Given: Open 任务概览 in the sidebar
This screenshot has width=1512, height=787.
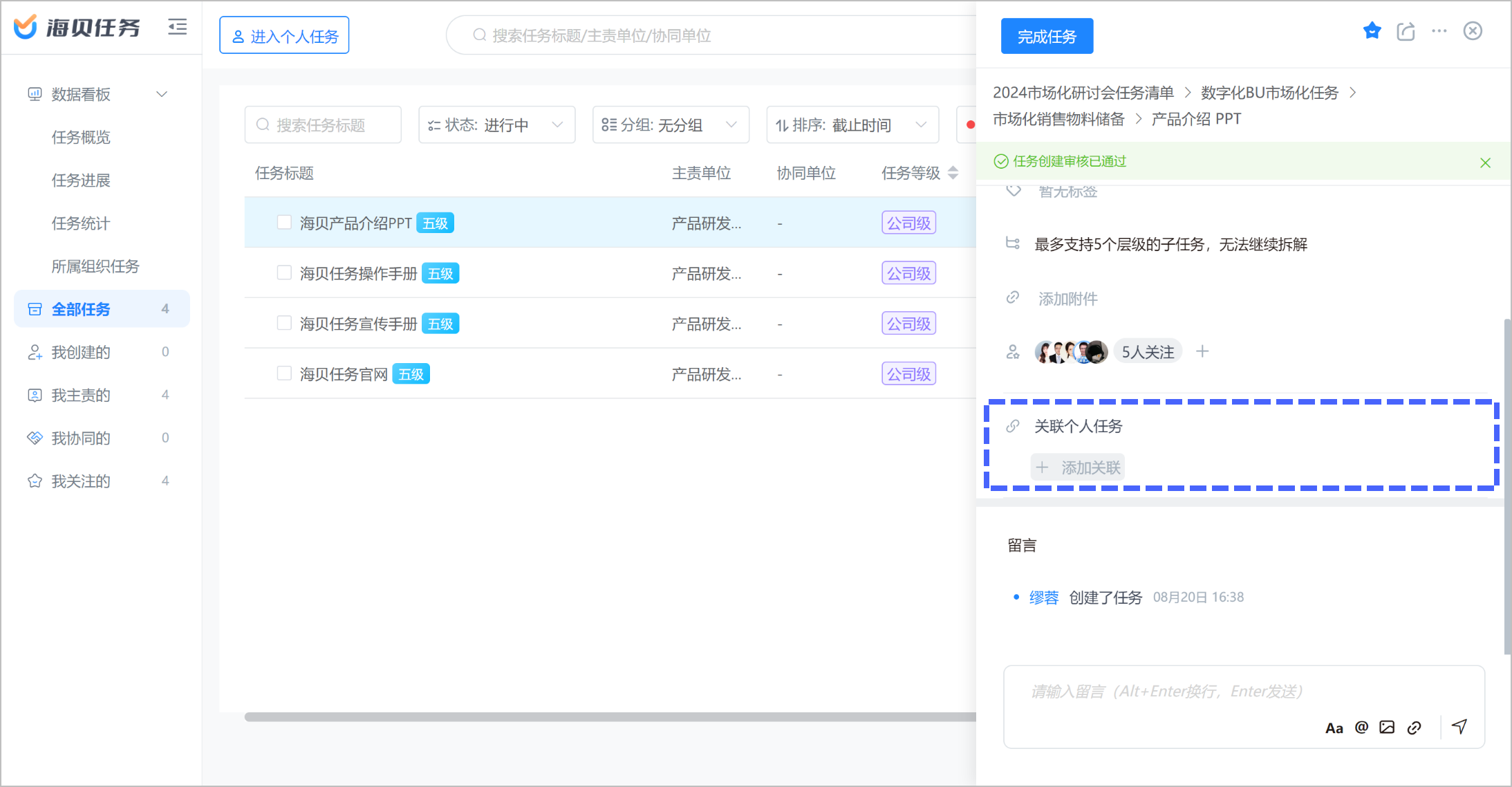Looking at the screenshot, I should [81, 137].
